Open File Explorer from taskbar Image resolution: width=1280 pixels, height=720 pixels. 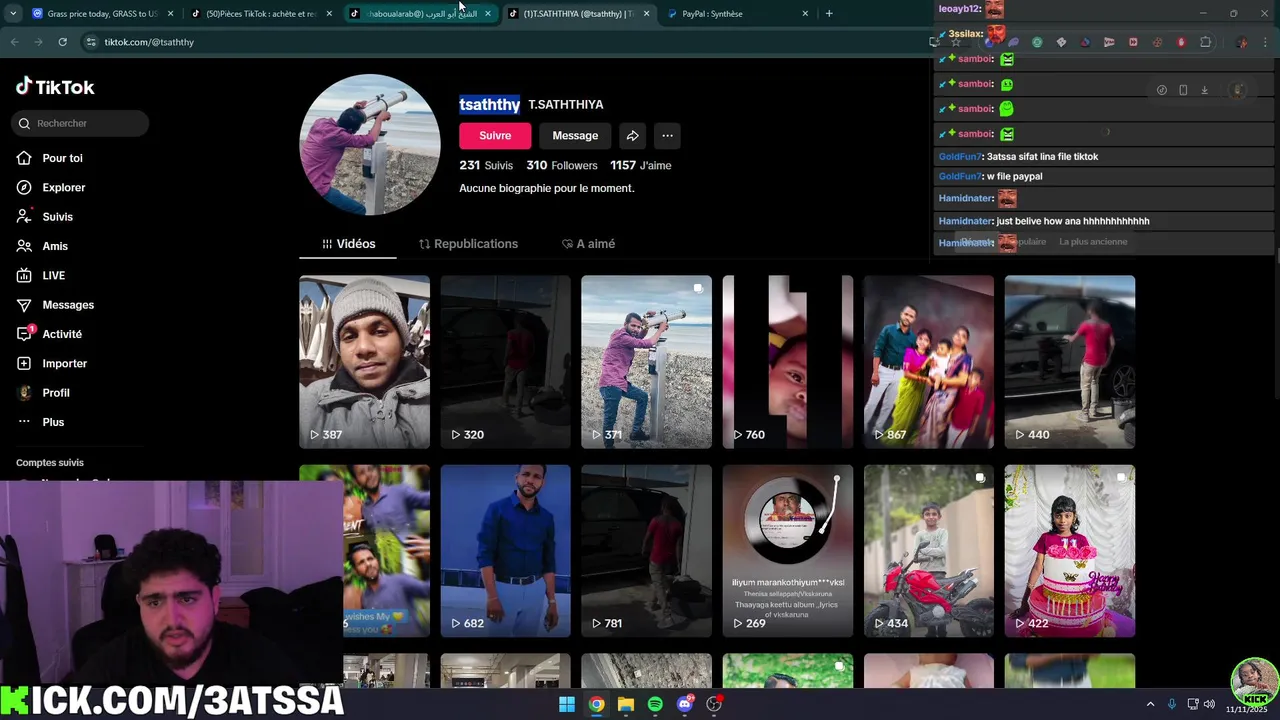(626, 704)
